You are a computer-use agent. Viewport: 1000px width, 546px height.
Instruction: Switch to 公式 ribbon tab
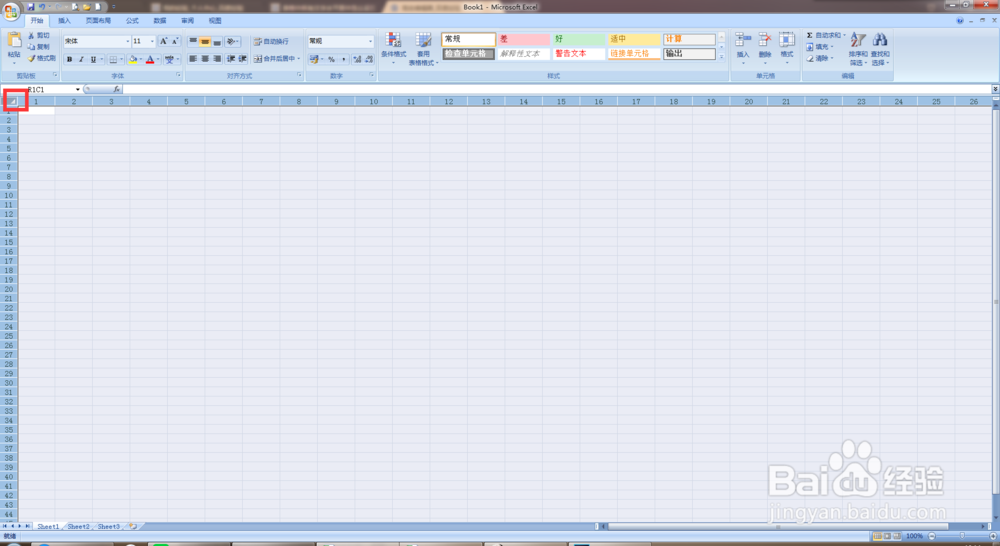click(132, 21)
